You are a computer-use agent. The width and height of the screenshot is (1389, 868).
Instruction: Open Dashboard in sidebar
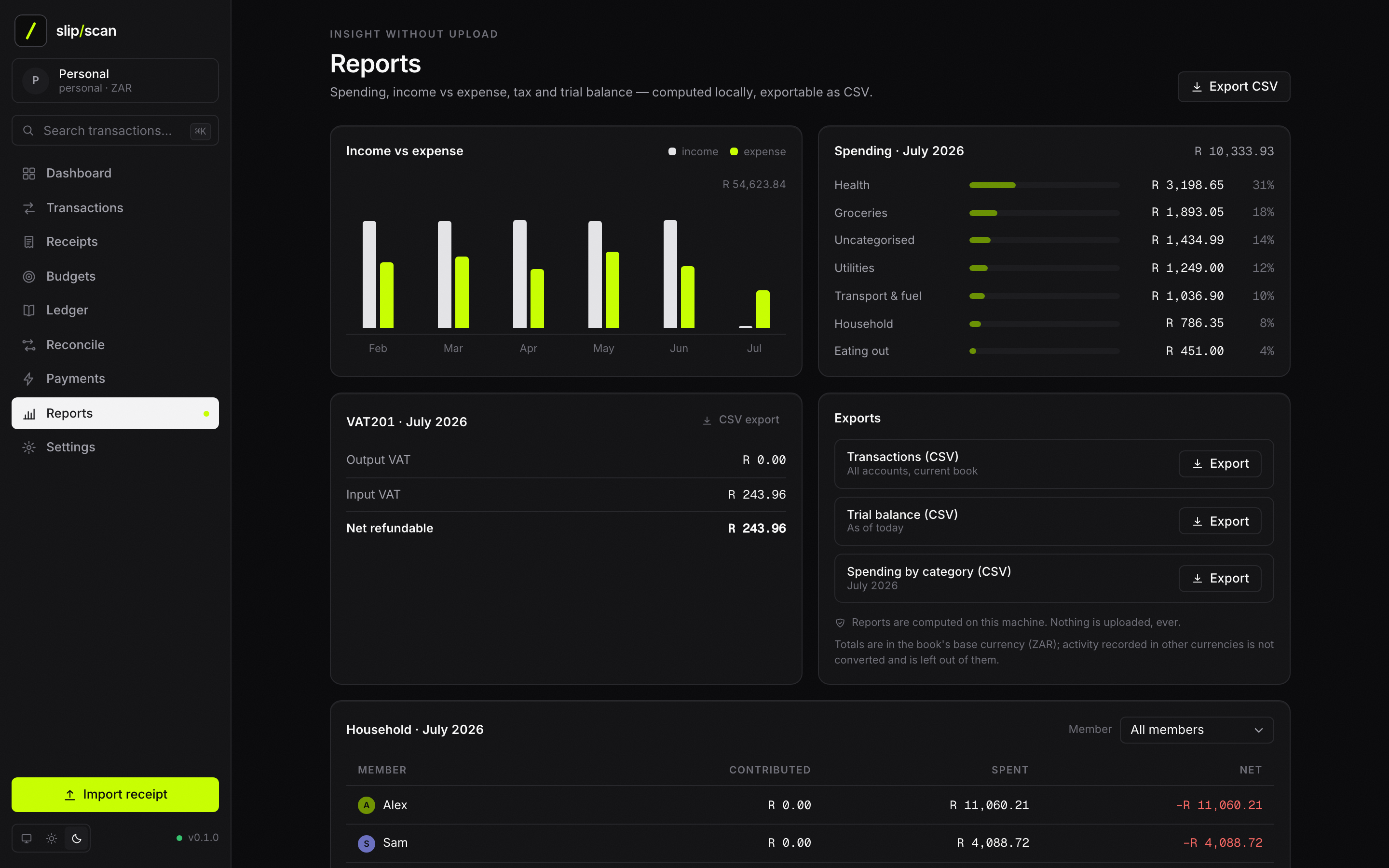pos(115,174)
